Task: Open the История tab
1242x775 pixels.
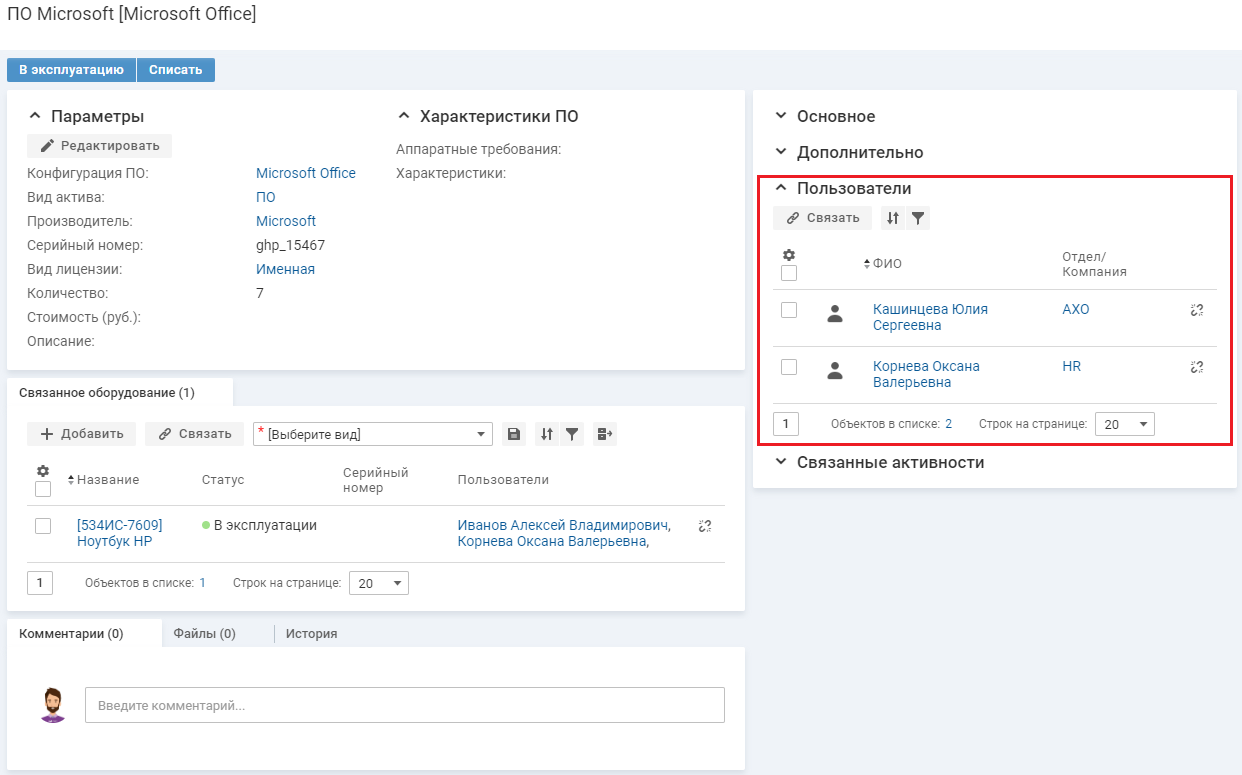Action: click(311, 633)
